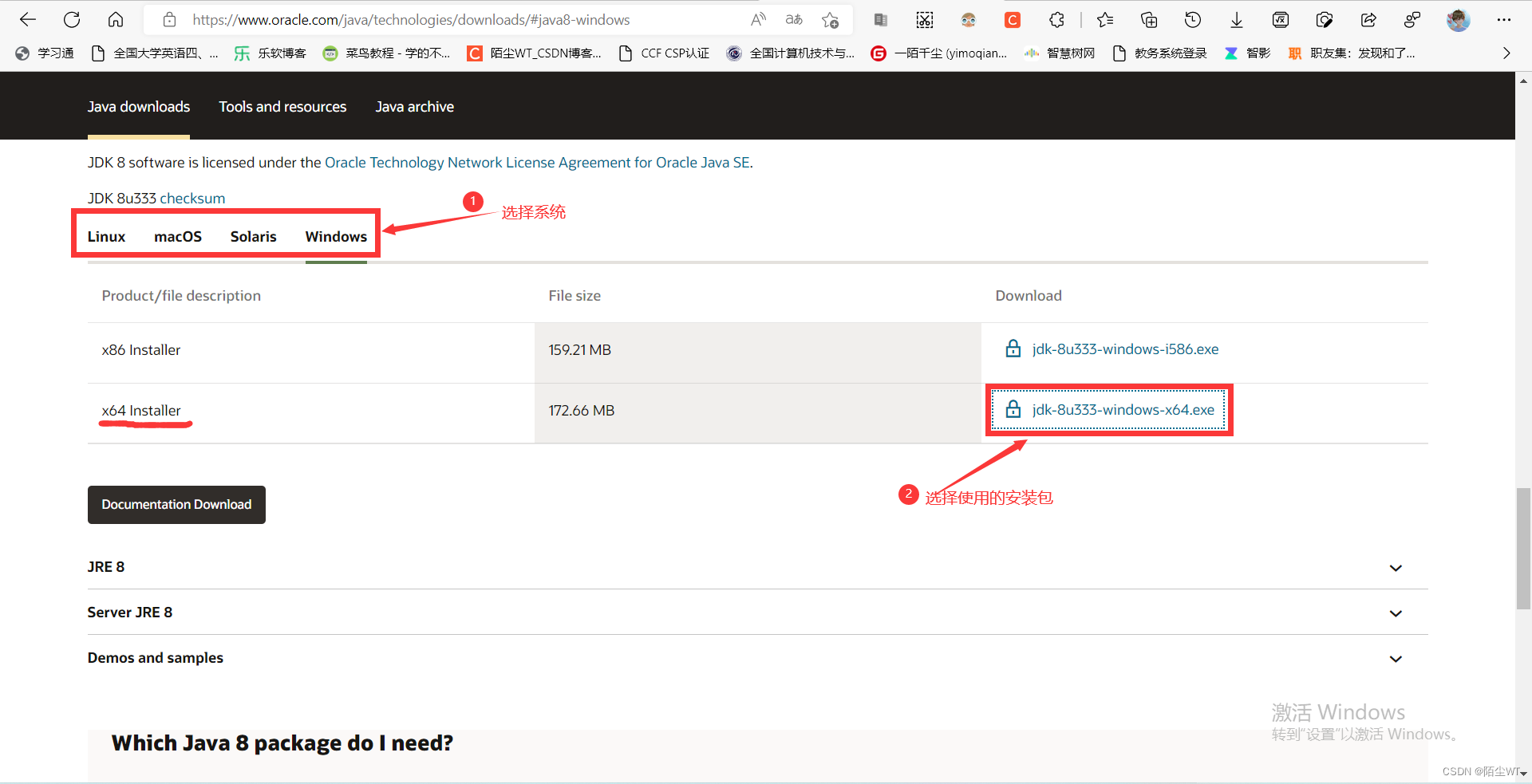Open the Math Solver tool
The image size is (1532, 784).
pos(1281,20)
